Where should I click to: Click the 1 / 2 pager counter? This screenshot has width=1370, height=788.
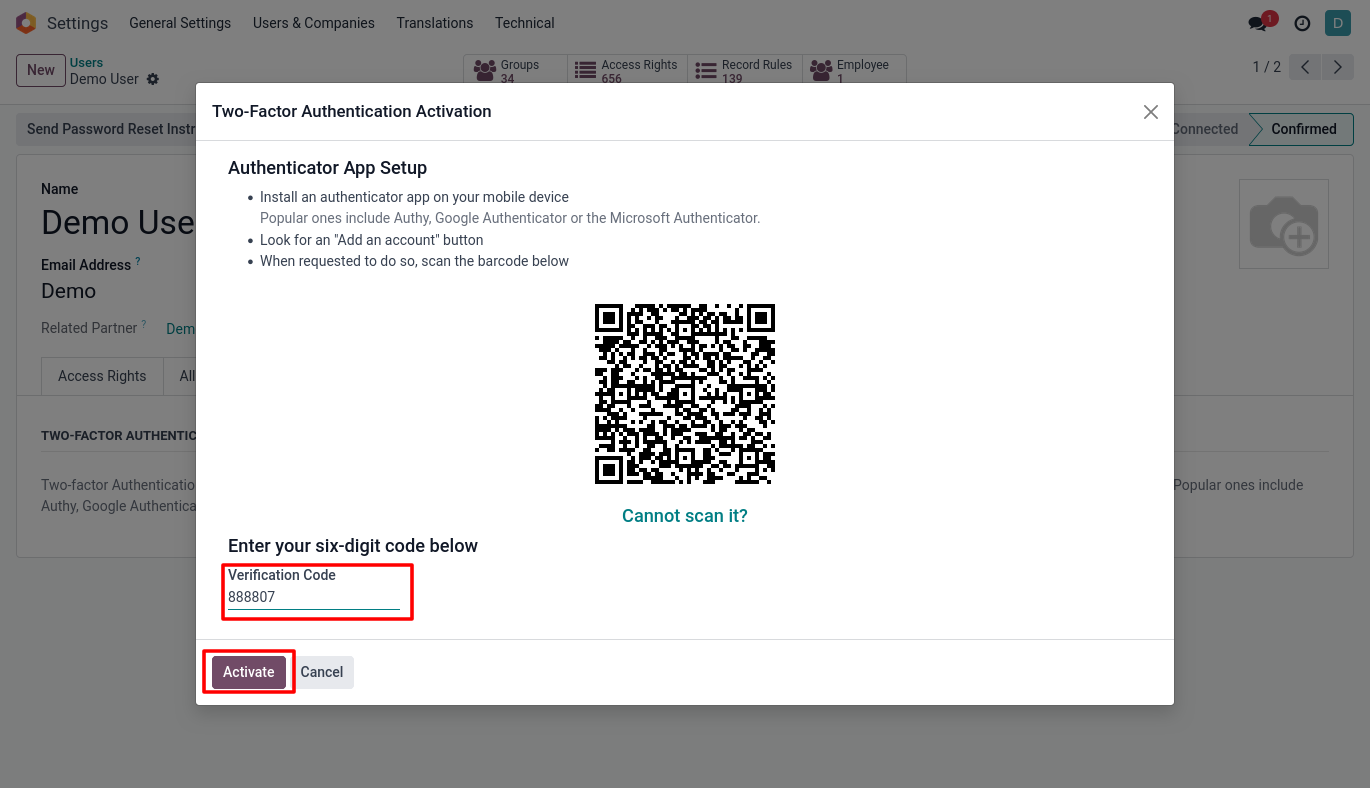[1267, 67]
